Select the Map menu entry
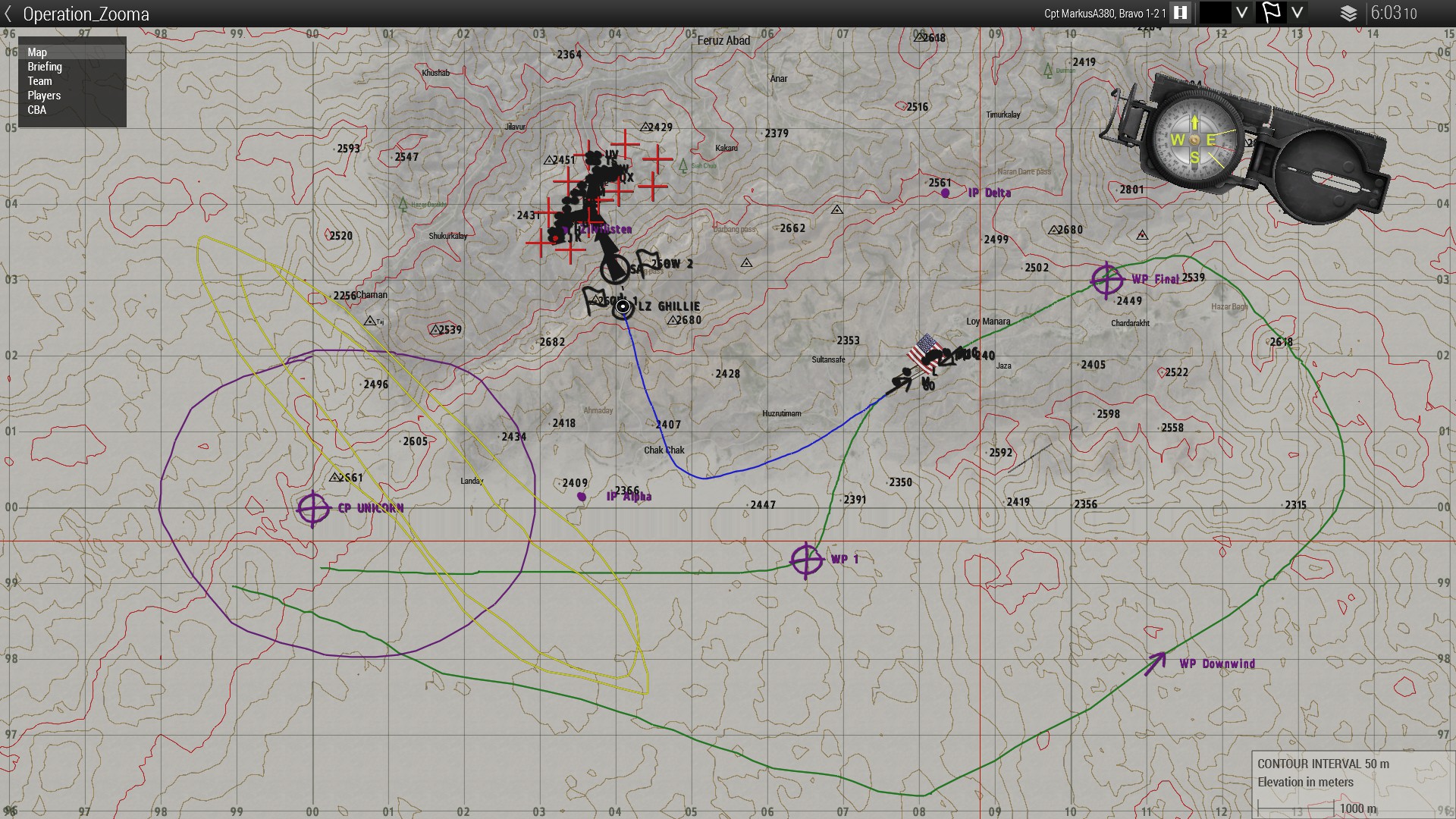1456x819 pixels. [37, 52]
